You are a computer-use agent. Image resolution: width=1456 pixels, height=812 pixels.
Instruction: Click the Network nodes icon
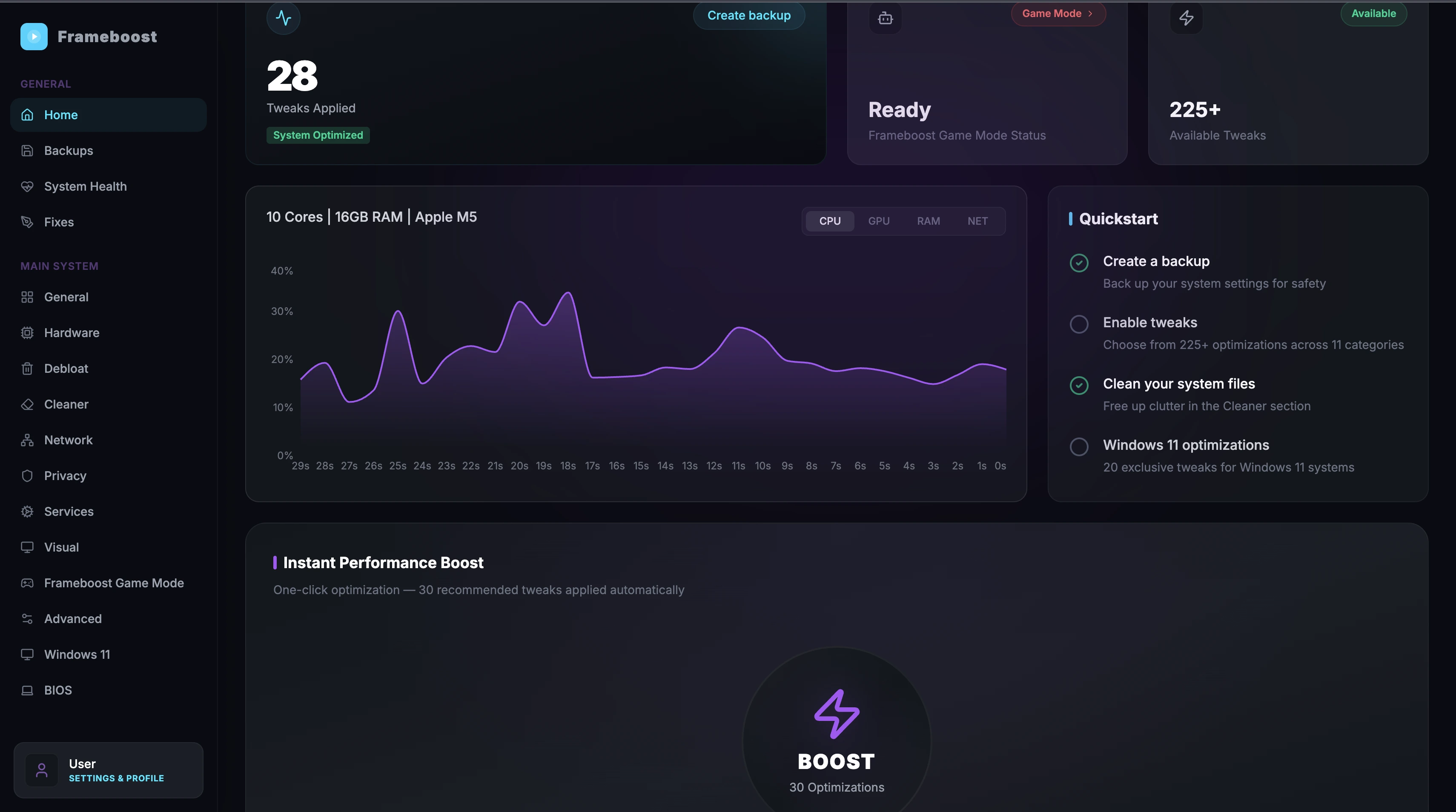coord(27,440)
